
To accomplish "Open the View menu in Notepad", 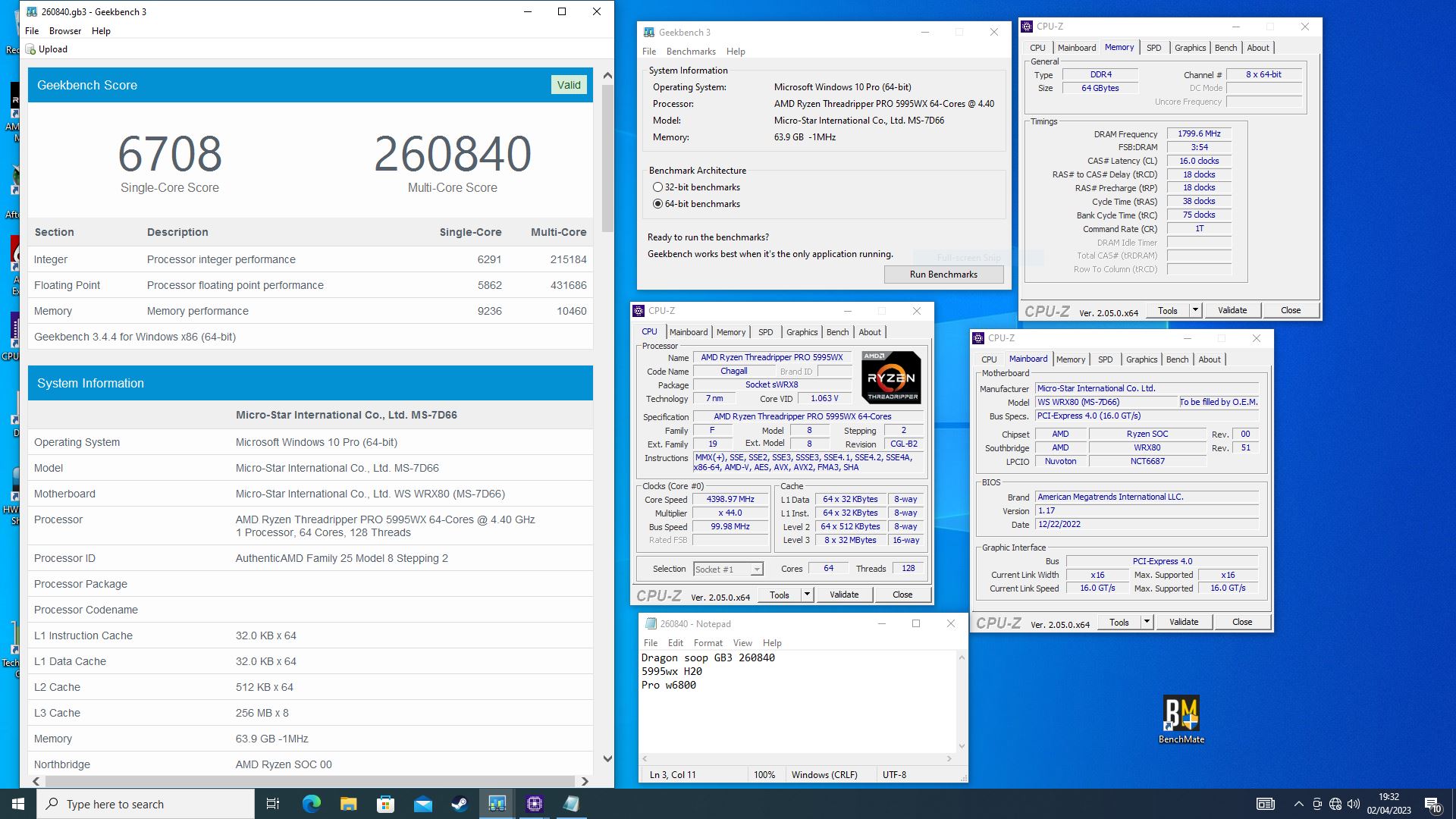I will (x=742, y=643).
